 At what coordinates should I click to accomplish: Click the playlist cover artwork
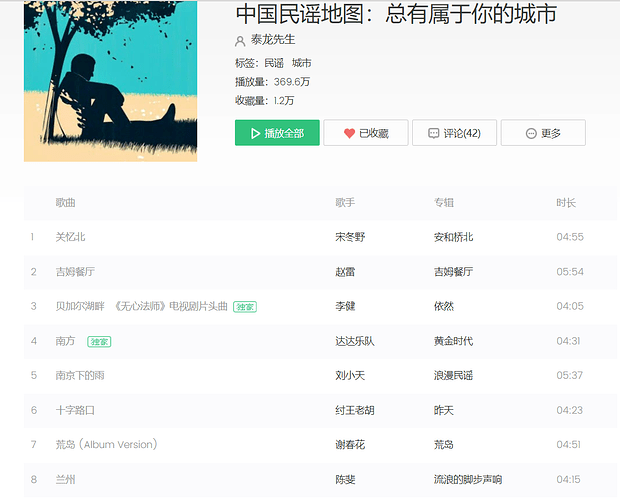pos(110,80)
